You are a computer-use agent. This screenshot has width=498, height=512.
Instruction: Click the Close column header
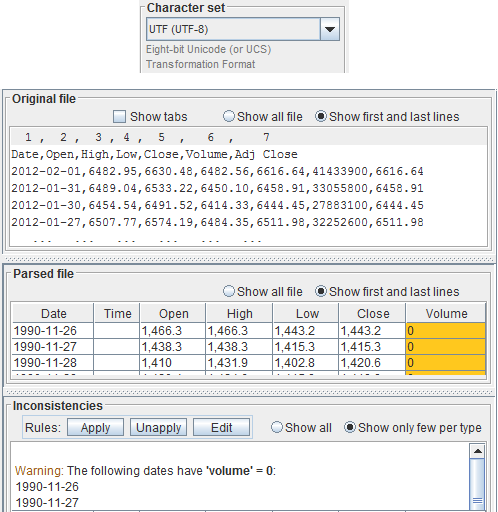click(372, 313)
